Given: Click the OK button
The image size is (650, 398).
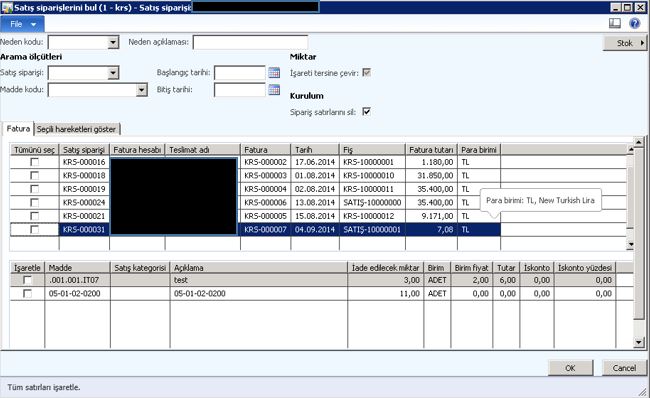Looking at the screenshot, I should (x=570, y=368).
